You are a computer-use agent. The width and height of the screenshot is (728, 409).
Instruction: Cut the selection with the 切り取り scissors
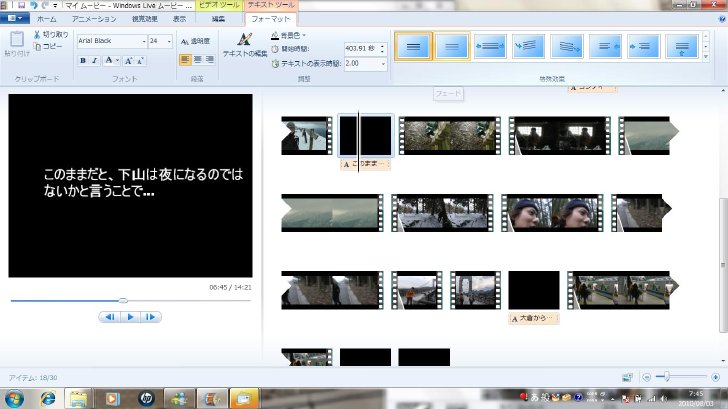51,34
